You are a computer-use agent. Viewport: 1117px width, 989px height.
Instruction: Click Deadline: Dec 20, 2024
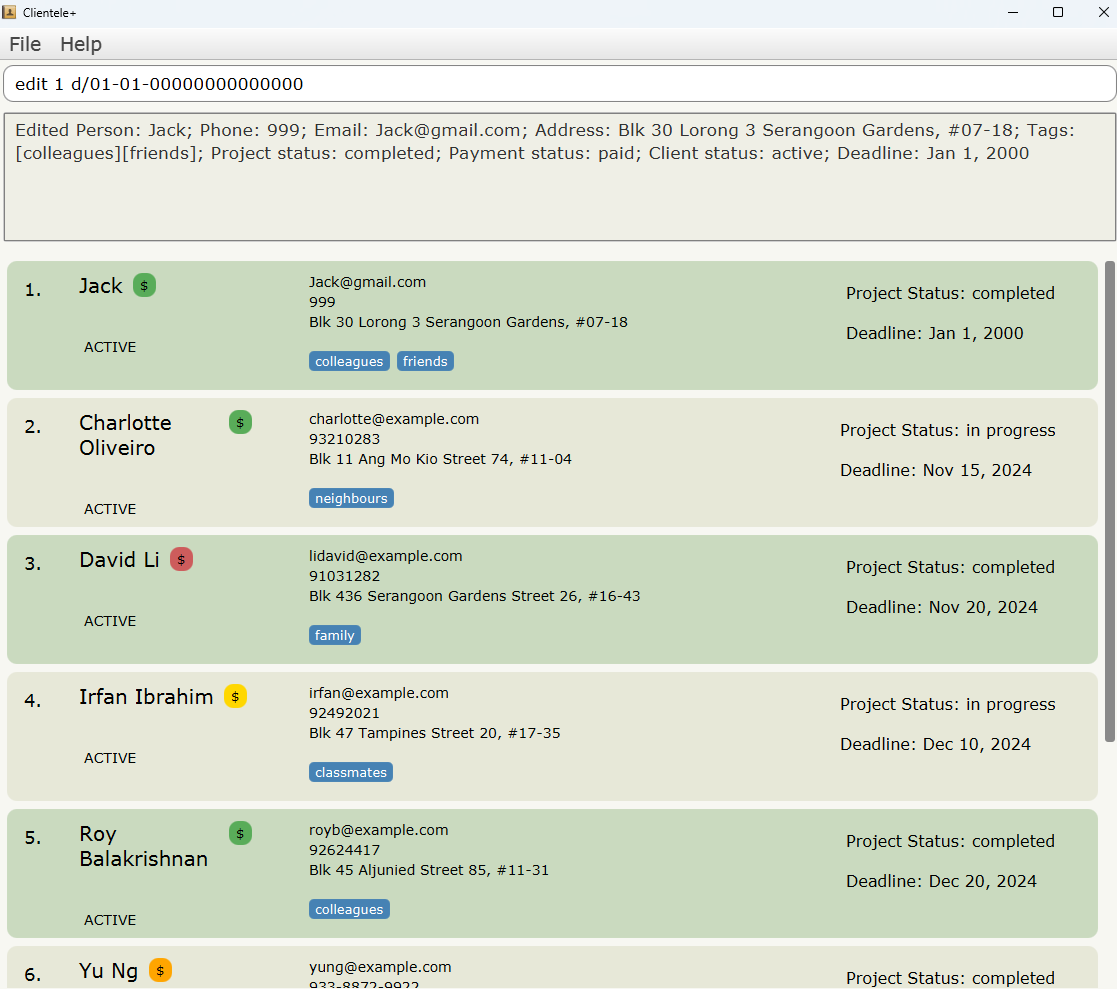[x=941, y=881]
